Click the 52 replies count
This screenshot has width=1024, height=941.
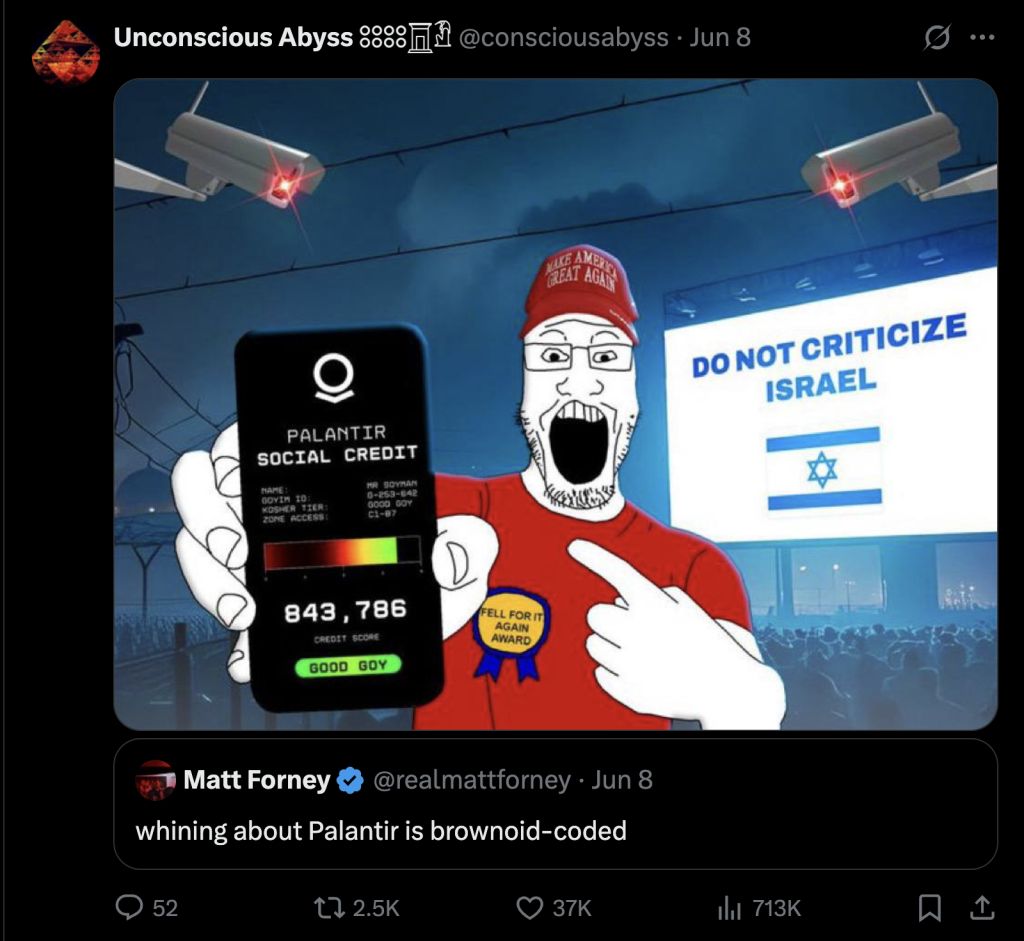click(165, 908)
